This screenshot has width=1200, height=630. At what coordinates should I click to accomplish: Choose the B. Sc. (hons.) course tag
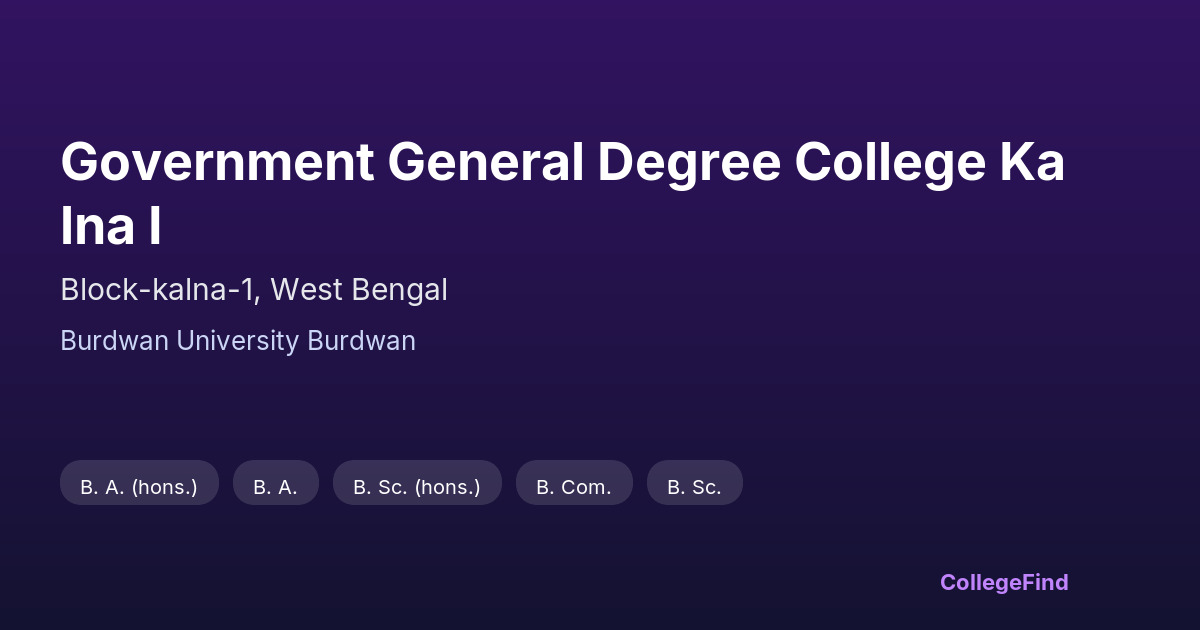coord(417,487)
